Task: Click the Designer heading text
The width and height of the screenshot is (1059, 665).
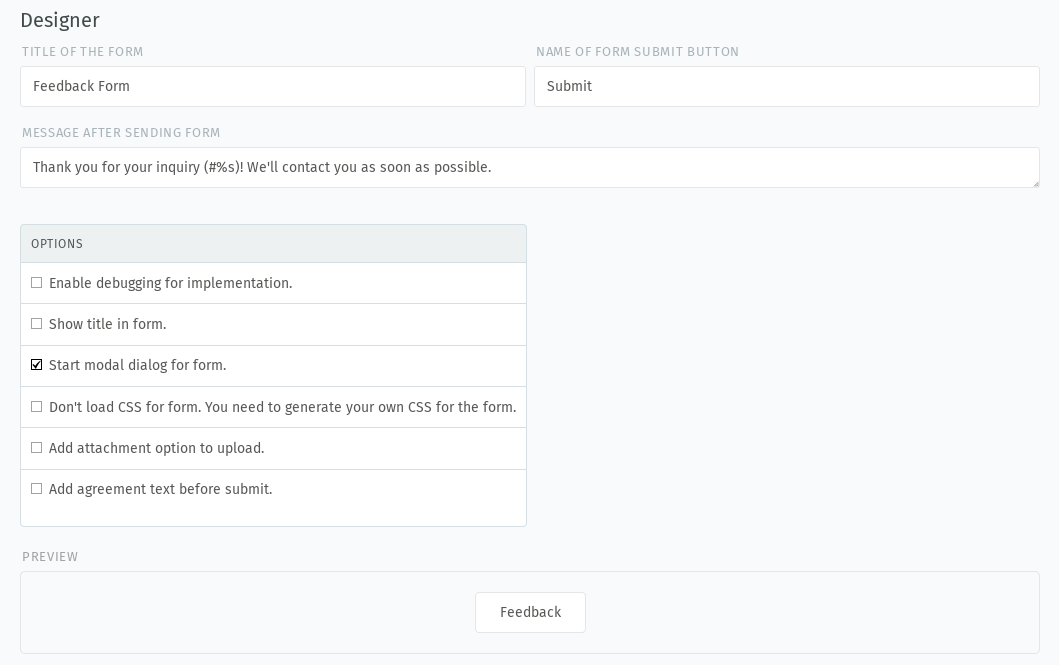Action: (x=60, y=20)
